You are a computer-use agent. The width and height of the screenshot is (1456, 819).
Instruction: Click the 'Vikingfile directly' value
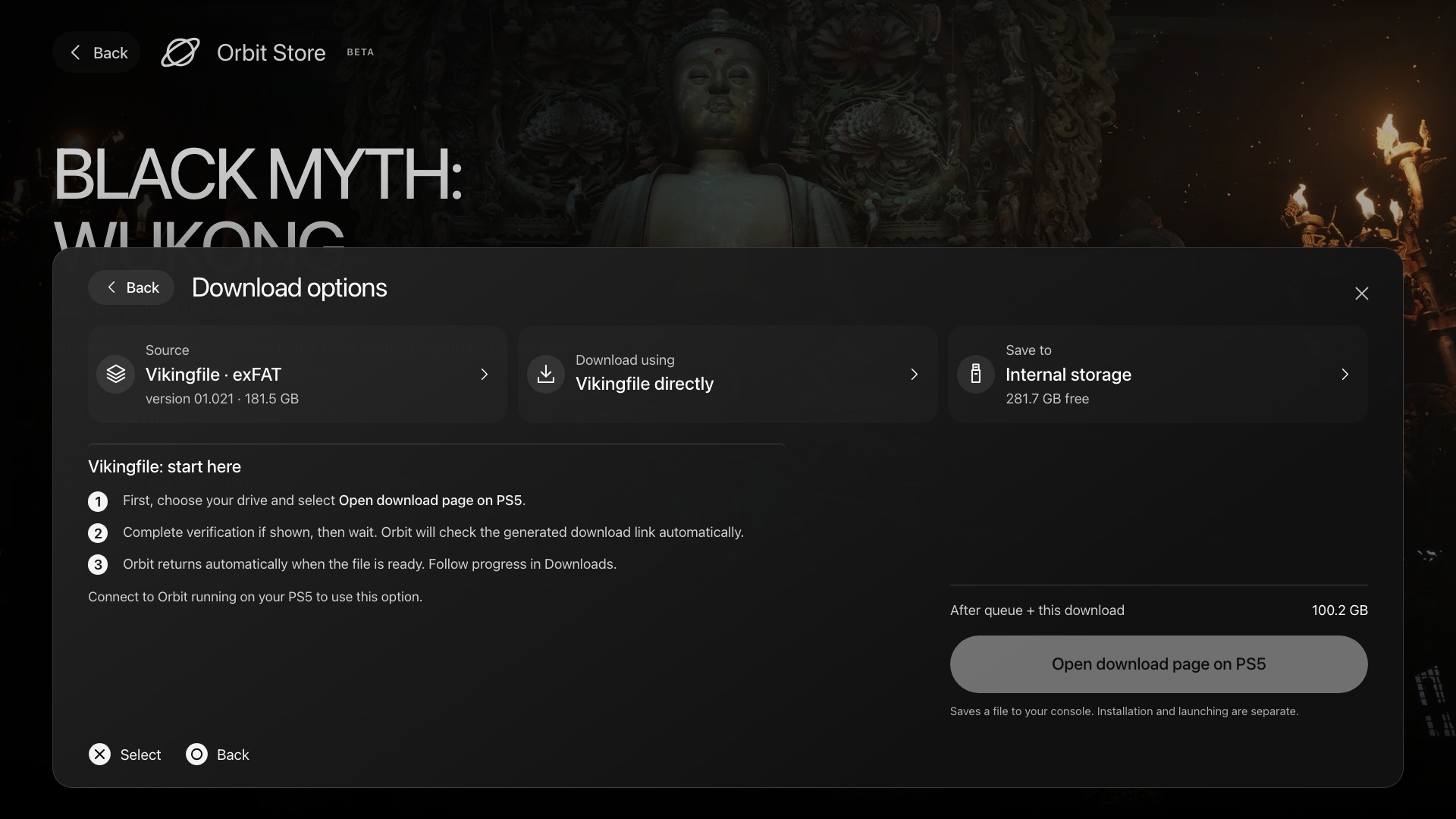(x=645, y=384)
